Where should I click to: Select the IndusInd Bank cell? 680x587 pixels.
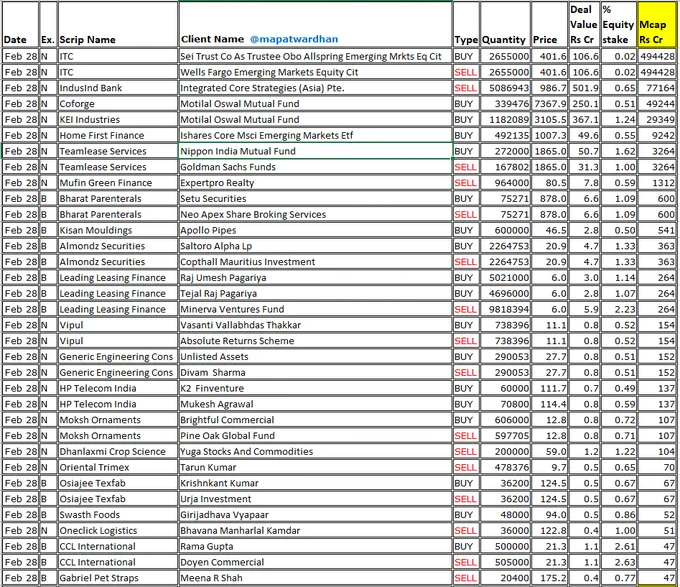pos(118,88)
